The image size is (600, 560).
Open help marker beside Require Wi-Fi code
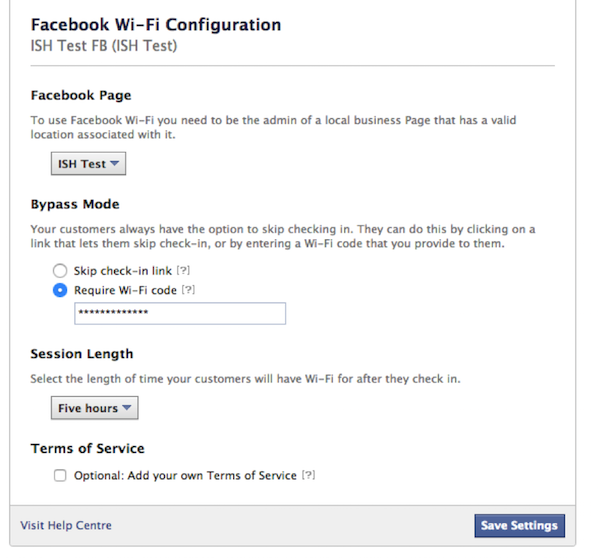click(188, 290)
